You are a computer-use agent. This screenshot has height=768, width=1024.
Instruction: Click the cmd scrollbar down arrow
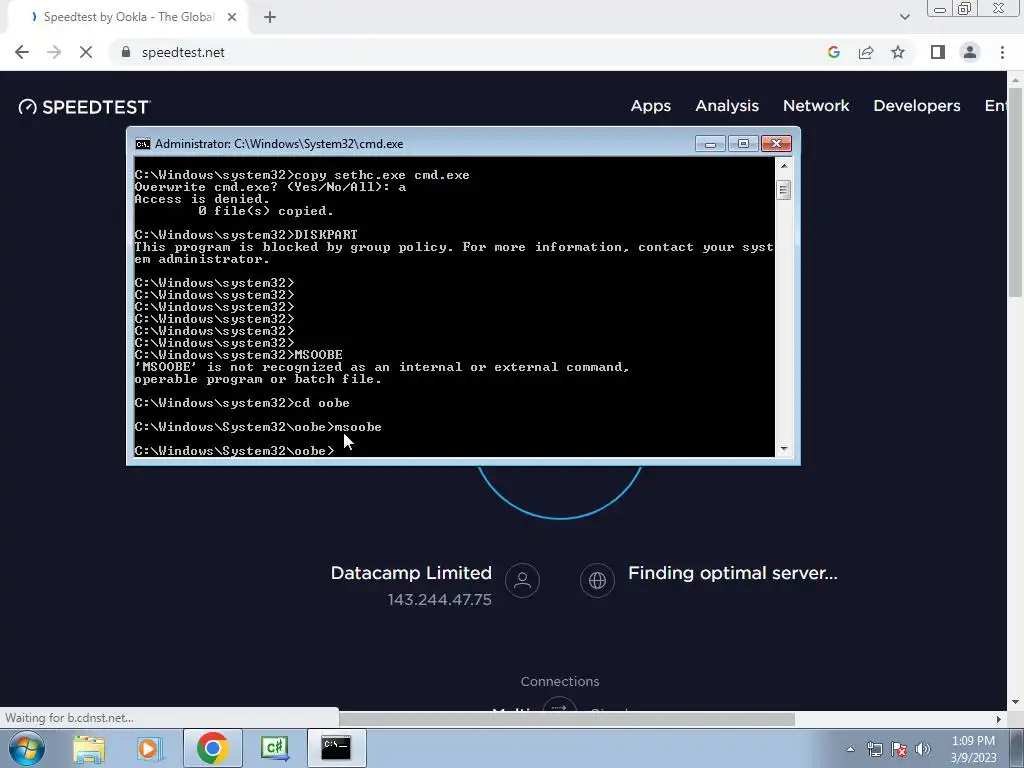pos(784,449)
